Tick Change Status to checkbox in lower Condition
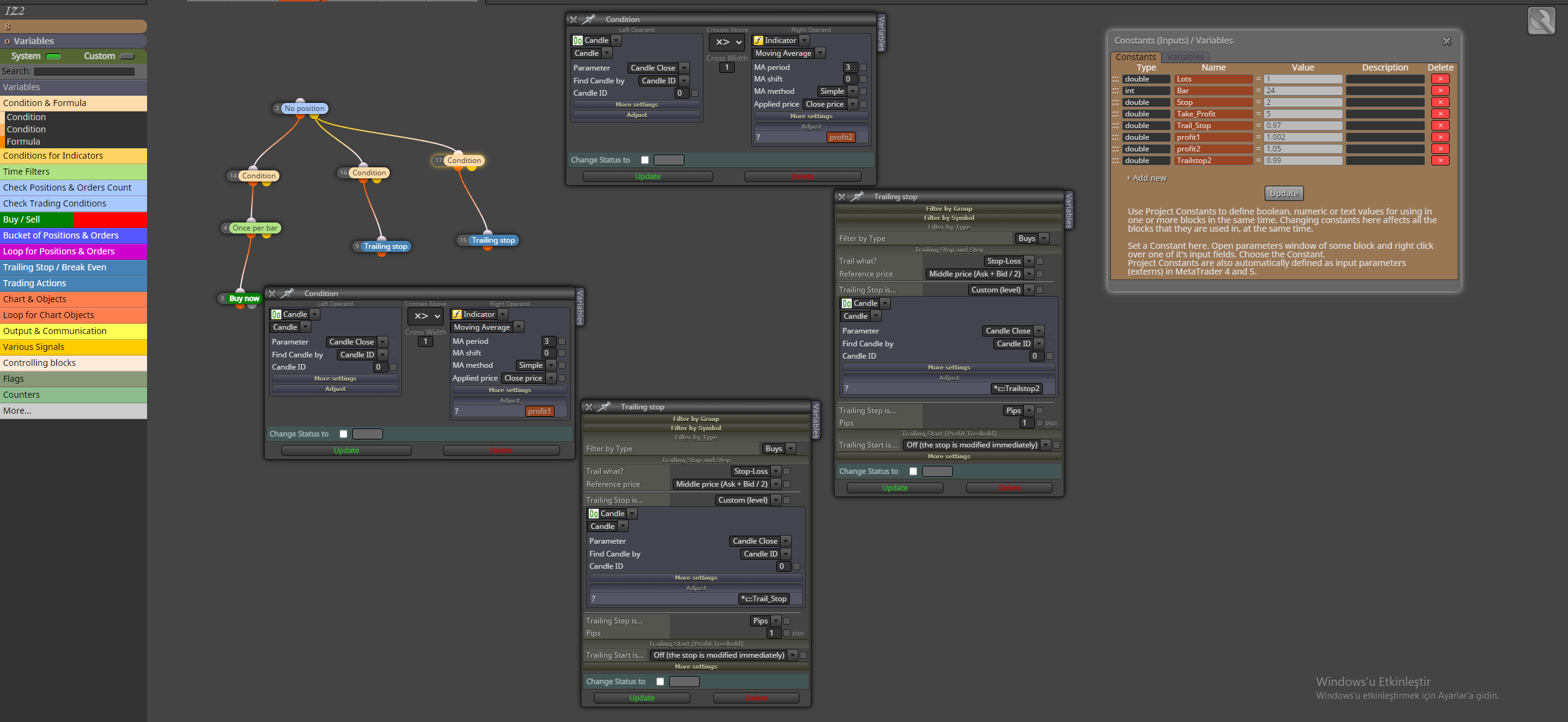 pyautogui.click(x=343, y=434)
